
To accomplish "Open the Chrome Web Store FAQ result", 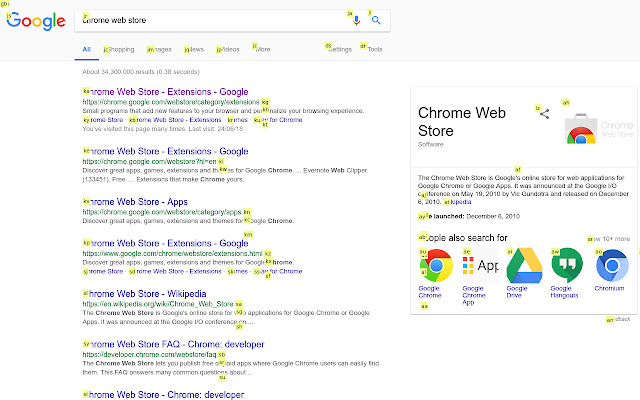I will [173, 344].
